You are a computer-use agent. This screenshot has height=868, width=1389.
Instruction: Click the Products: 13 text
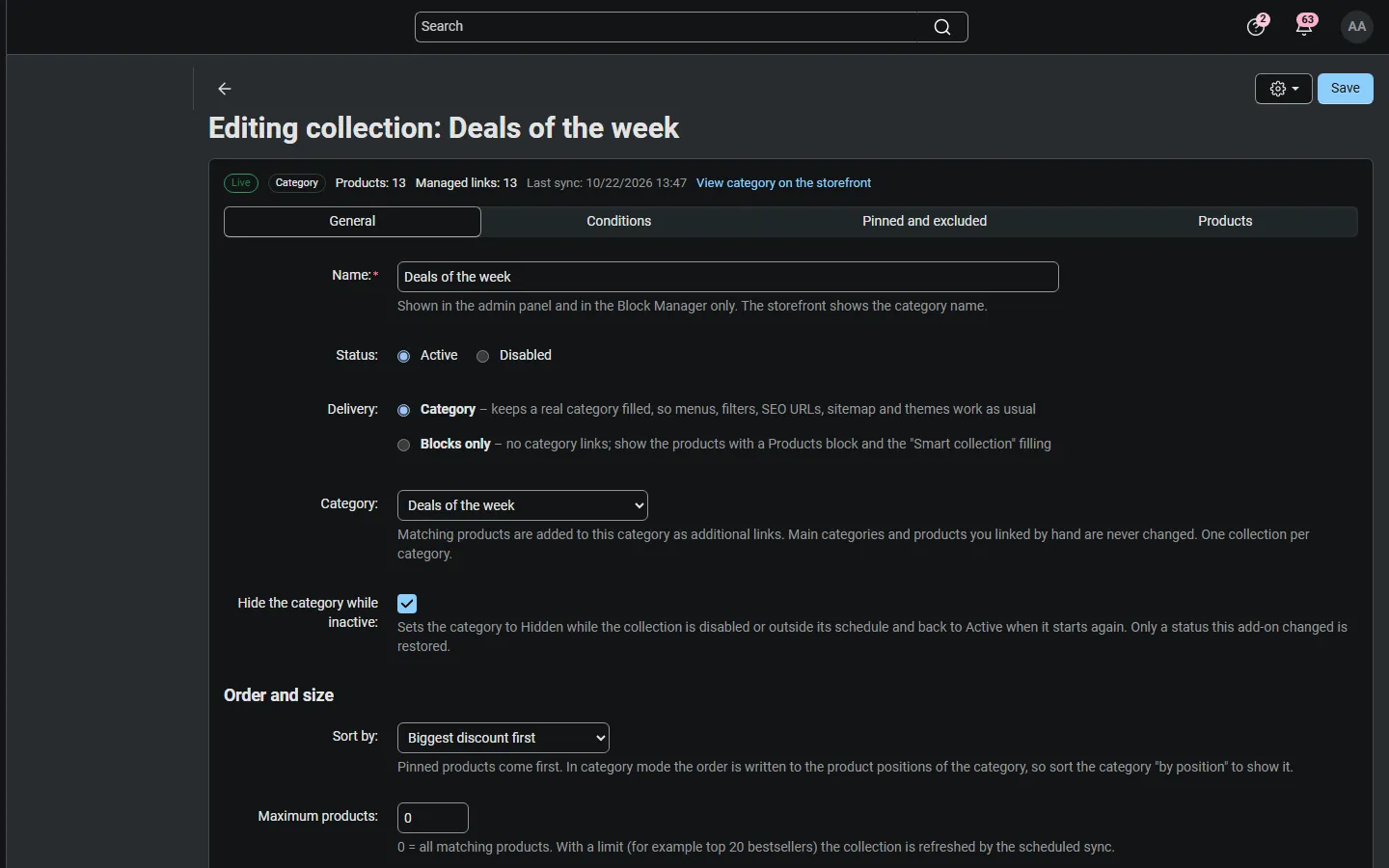click(370, 183)
